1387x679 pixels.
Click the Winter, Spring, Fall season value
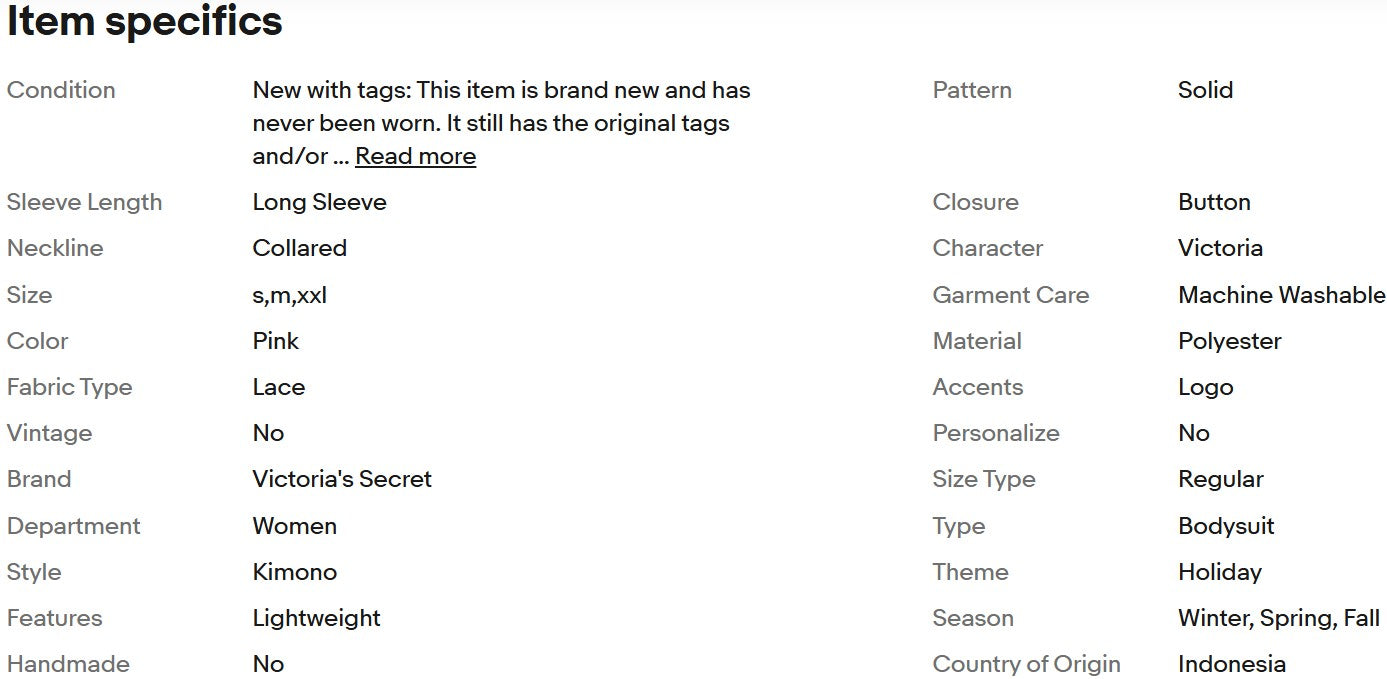[1278, 618]
